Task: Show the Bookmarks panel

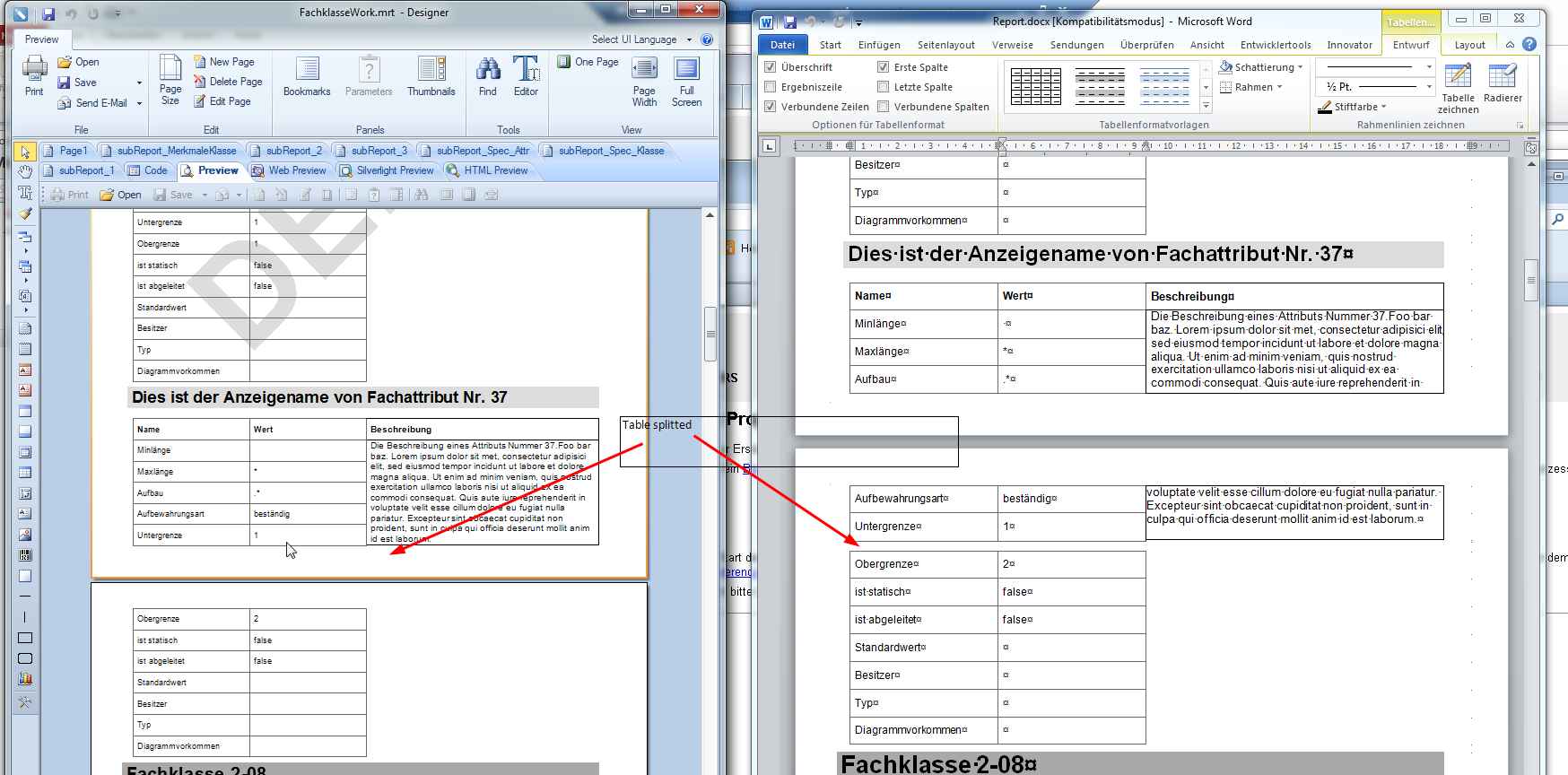Action: [x=307, y=76]
